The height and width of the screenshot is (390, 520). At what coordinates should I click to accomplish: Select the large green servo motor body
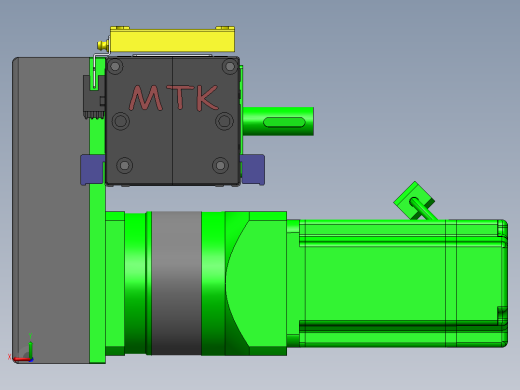click(x=403, y=283)
